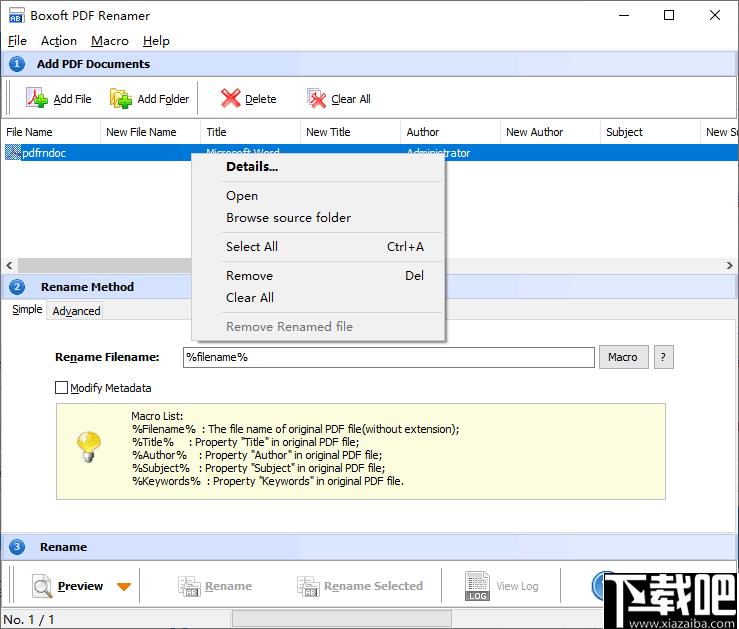Click the Rename Selected button label
Viewport: 739px width, 629px height.
(373, 586)
